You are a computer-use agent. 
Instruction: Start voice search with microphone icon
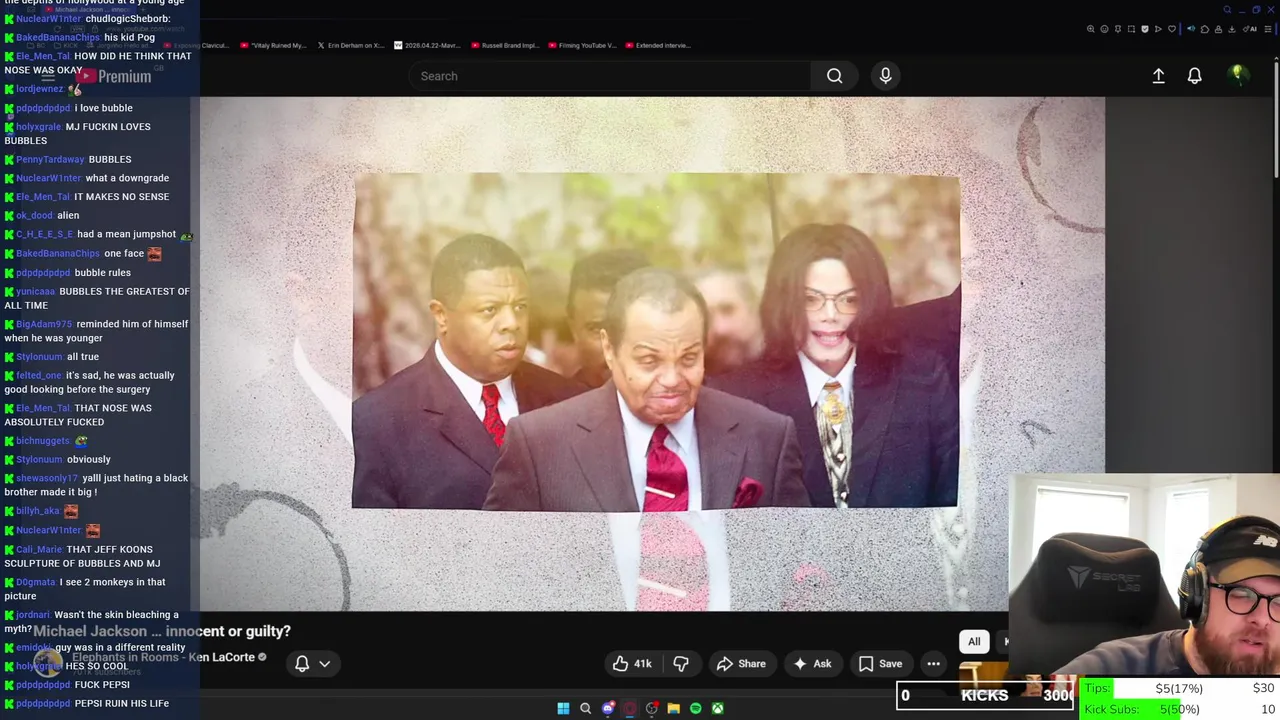(x=885, y=76)
